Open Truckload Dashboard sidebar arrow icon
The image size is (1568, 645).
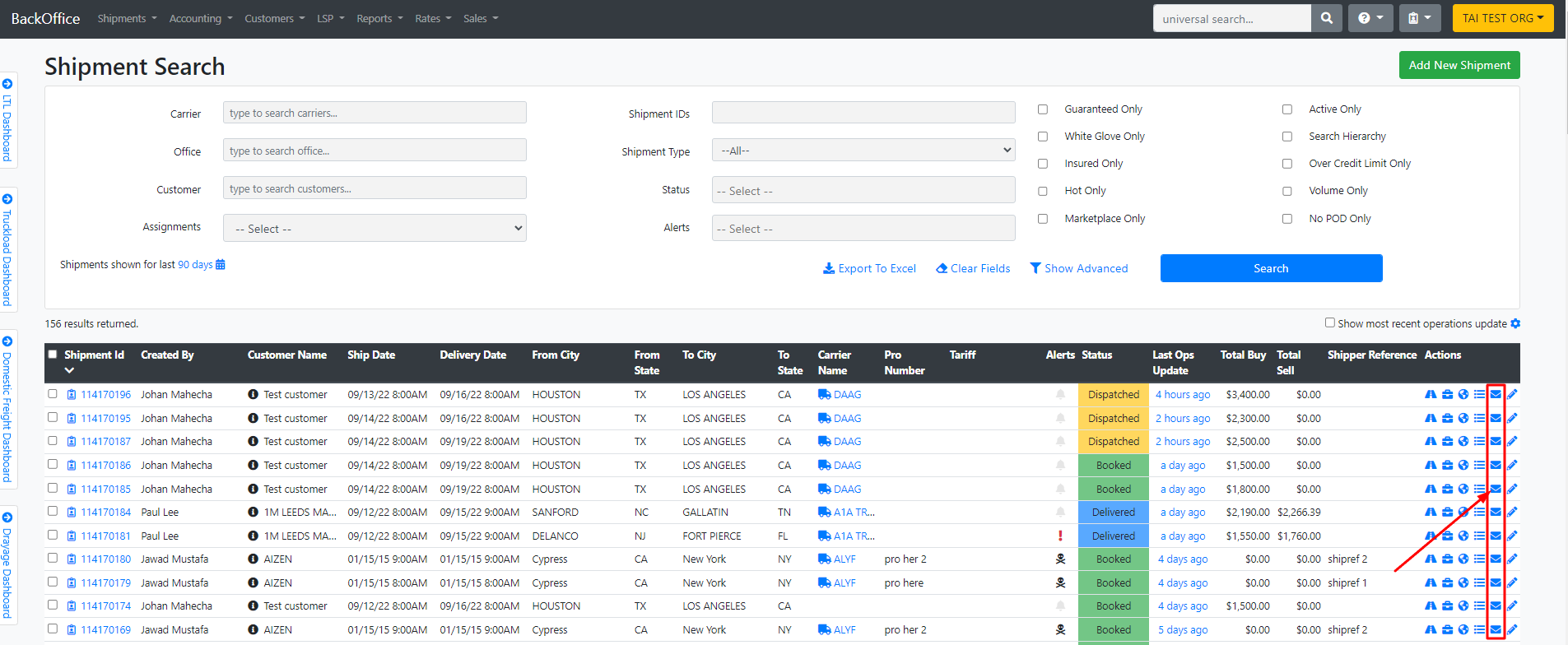[7, 199]
